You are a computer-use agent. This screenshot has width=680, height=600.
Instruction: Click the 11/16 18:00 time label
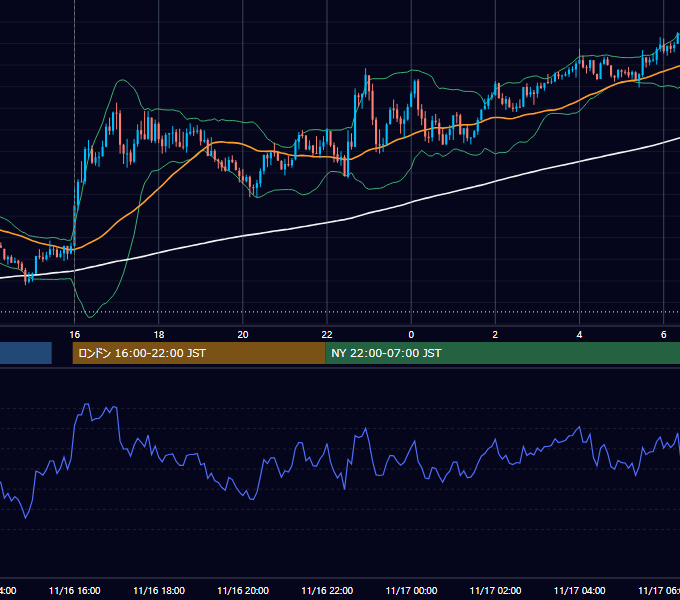click(x=159, y=590)
